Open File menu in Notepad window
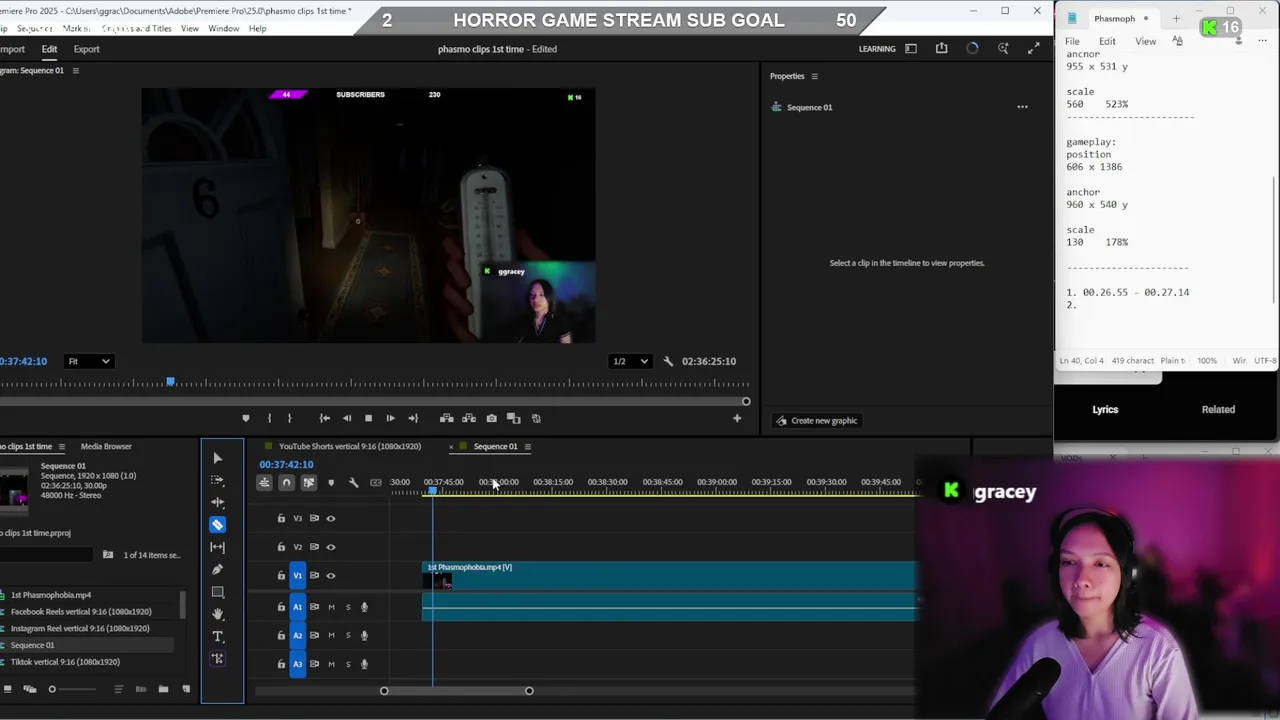This screenshot has height=720, width=1280. coord(1072,41)
